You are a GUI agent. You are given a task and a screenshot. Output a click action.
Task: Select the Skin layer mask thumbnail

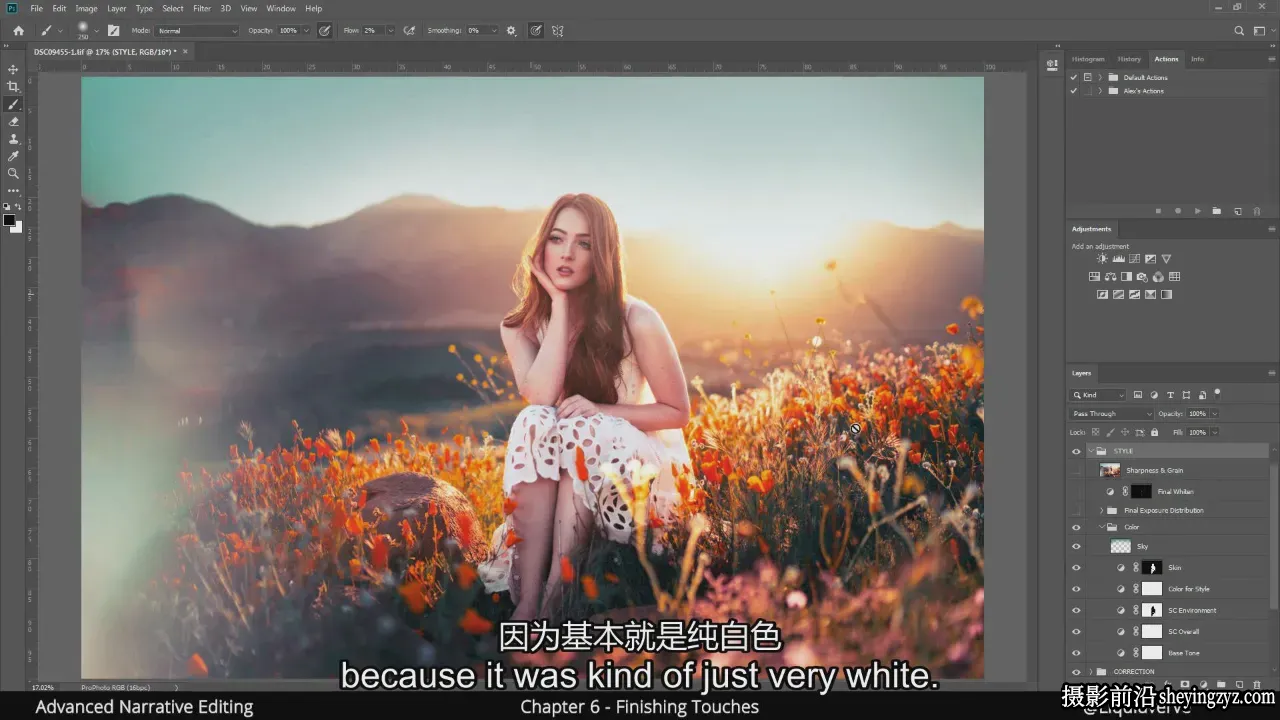(x=1152, y=567)
